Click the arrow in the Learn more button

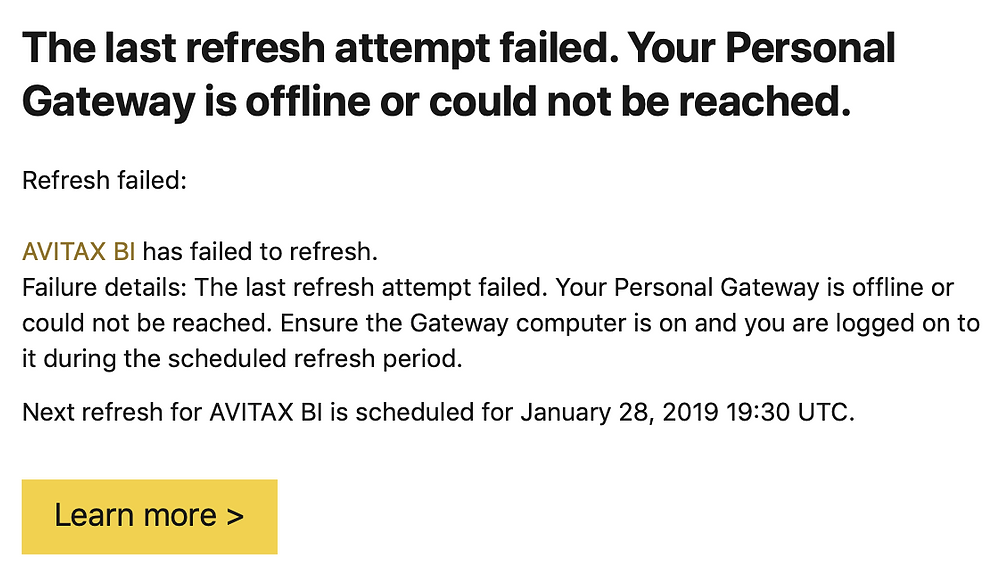(235, 517)
